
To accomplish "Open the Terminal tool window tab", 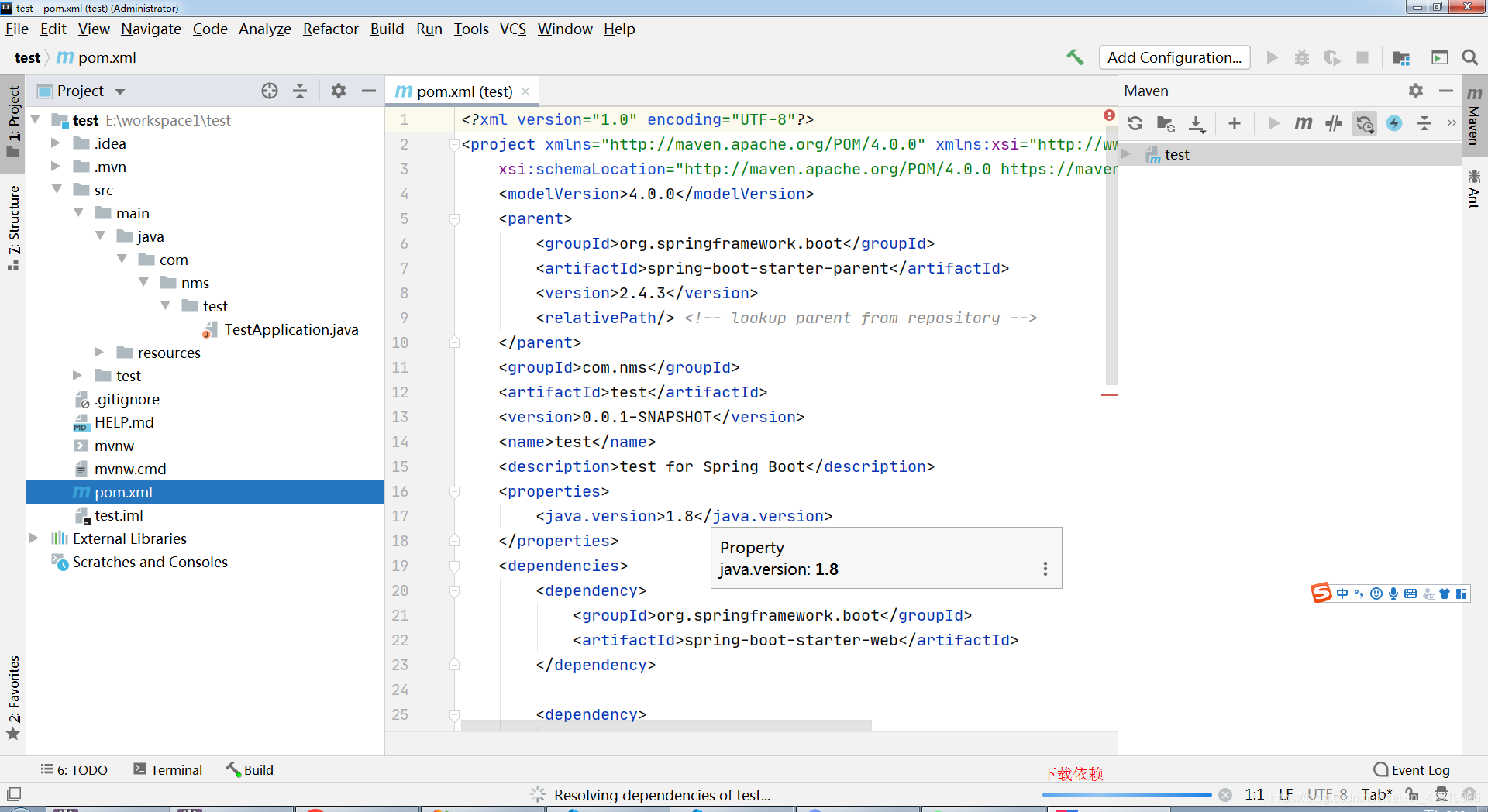I will [x=168, y=769].
